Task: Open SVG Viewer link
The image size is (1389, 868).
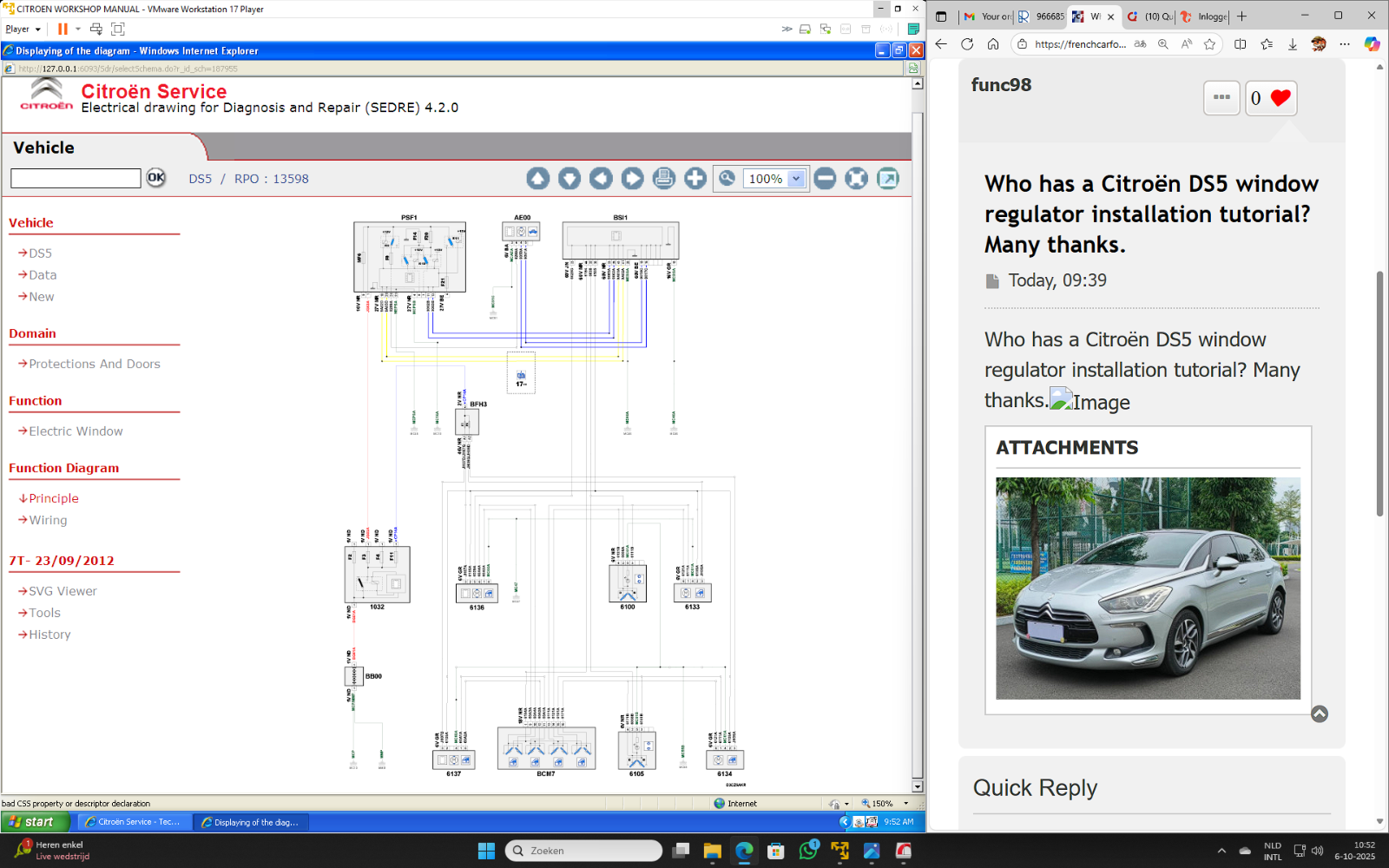Action: pyautogui.click(x=63, y=591)
